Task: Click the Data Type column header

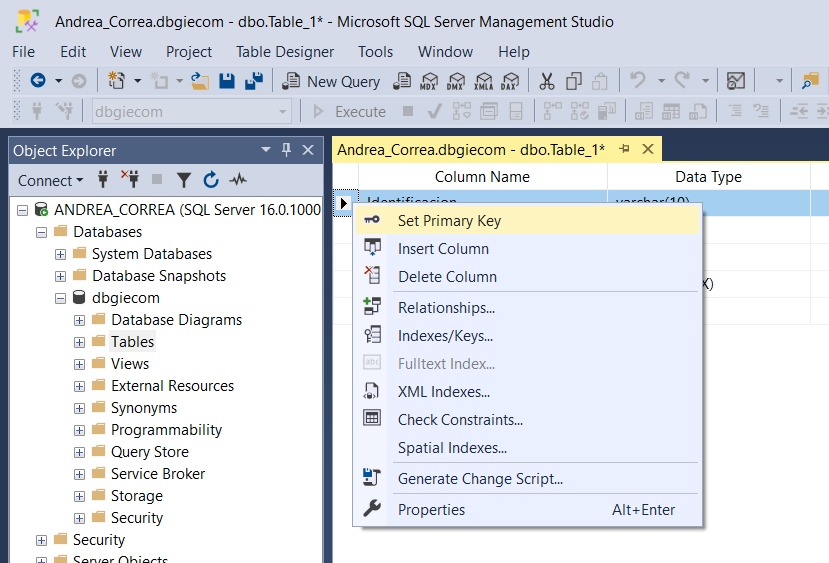Action: (708, 177)
